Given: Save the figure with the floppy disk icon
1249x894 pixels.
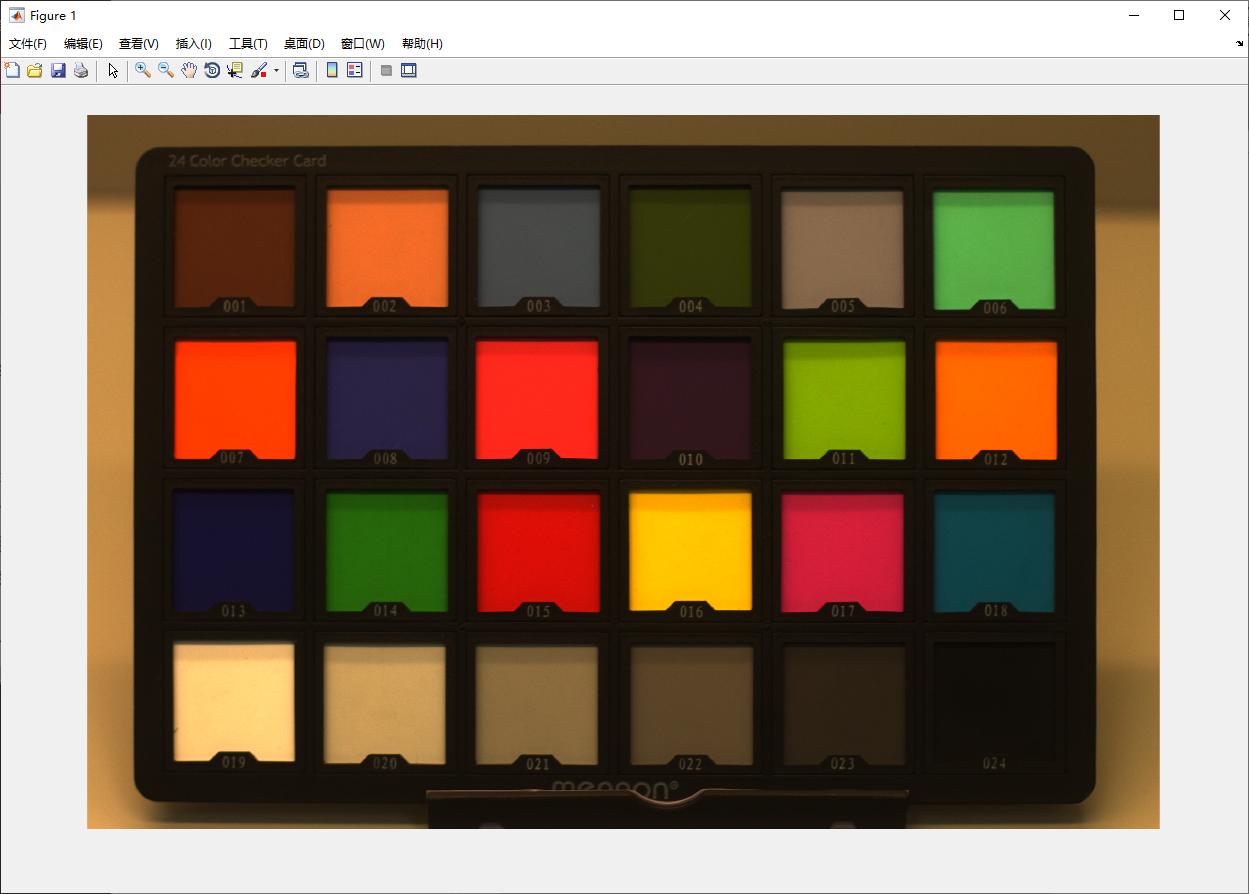Looking at the screenshot, I should pos(58,70).
